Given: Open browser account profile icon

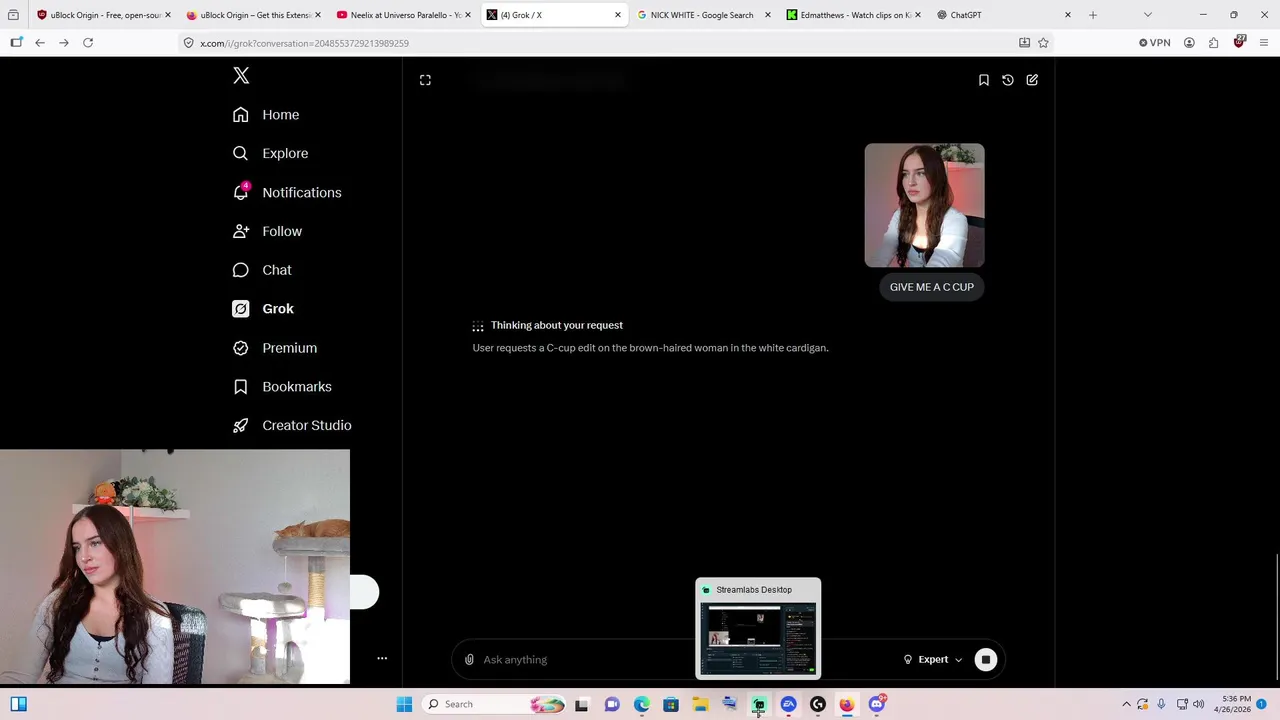Looking at the screenshot, I should tap(1189, 43).
